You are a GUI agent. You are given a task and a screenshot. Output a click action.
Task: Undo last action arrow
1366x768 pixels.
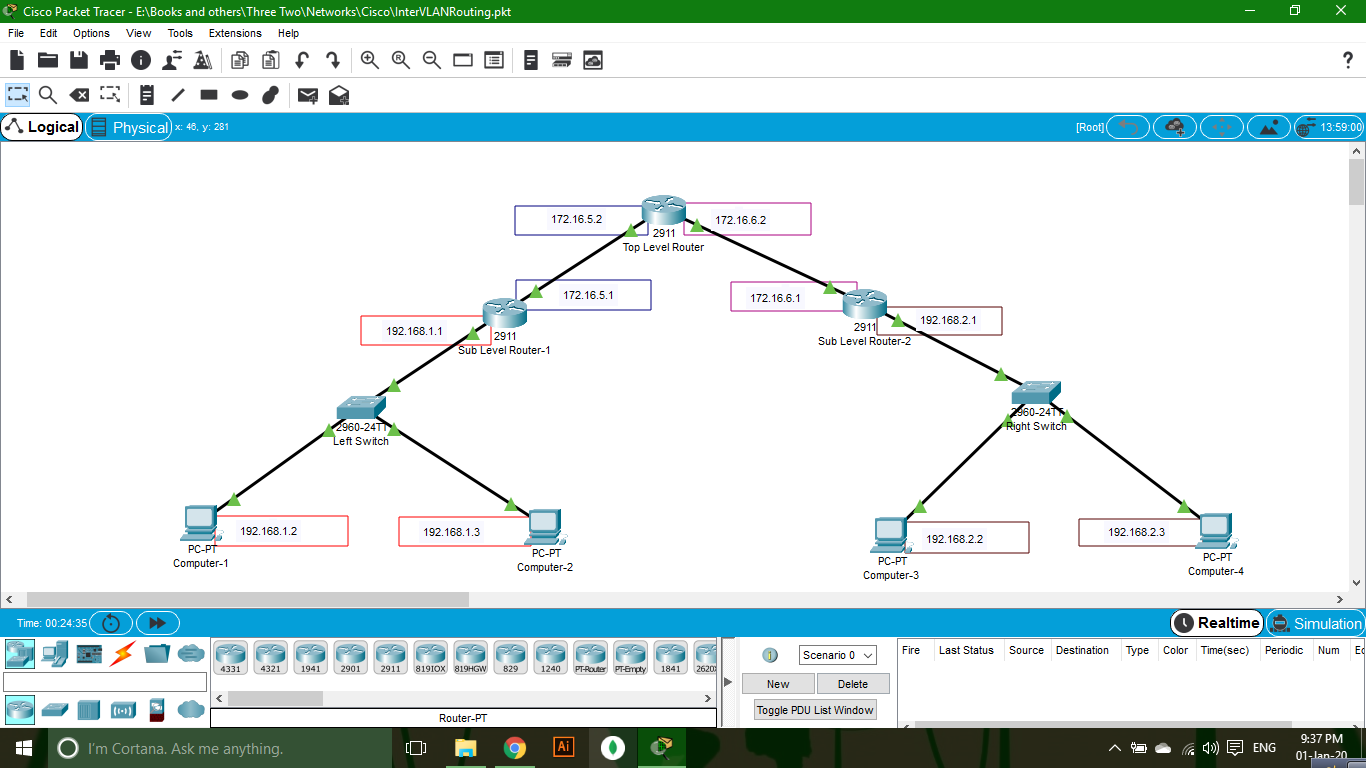pos(302,60)
